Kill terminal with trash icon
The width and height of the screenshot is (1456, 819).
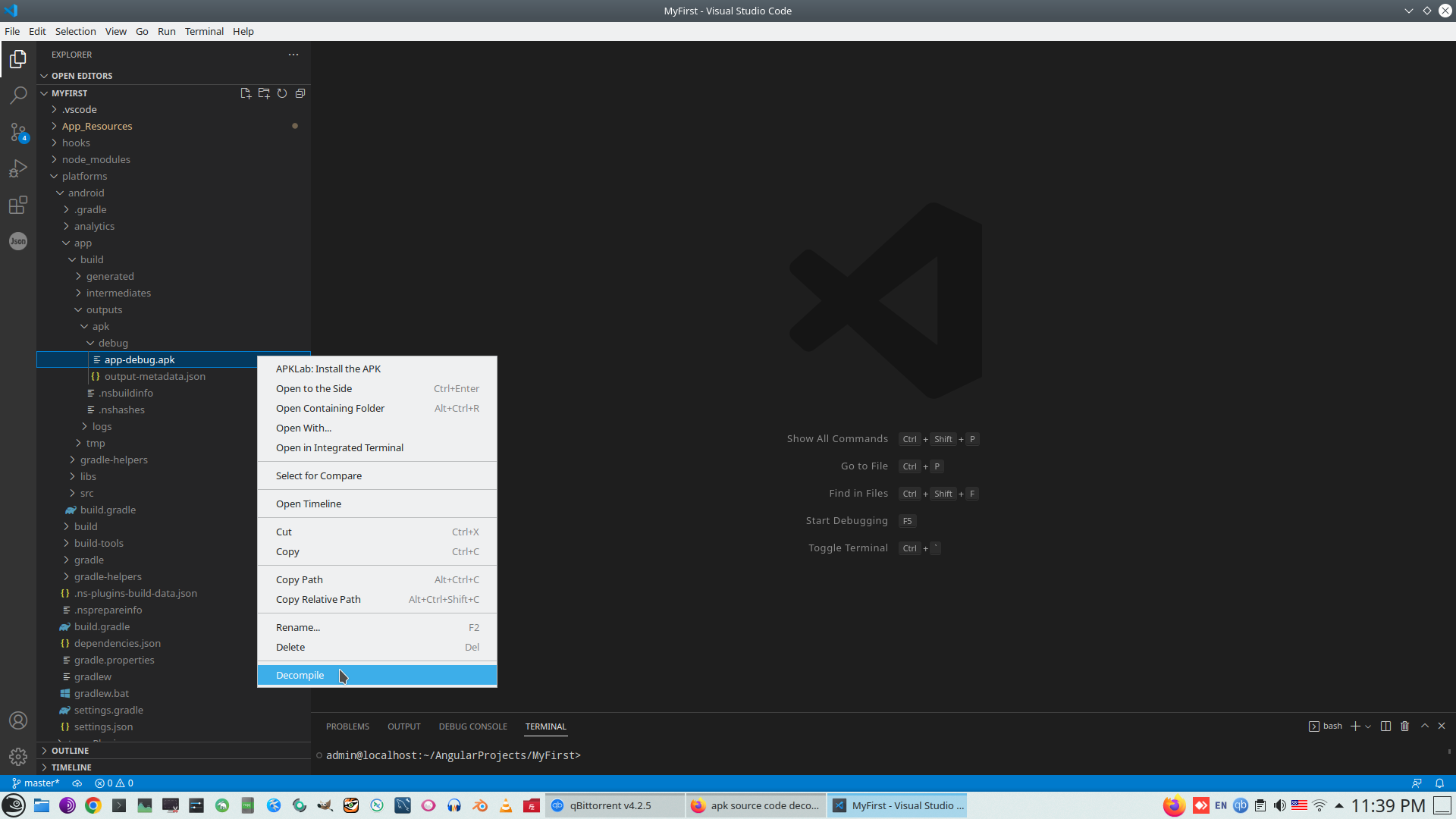[1404, 726]
